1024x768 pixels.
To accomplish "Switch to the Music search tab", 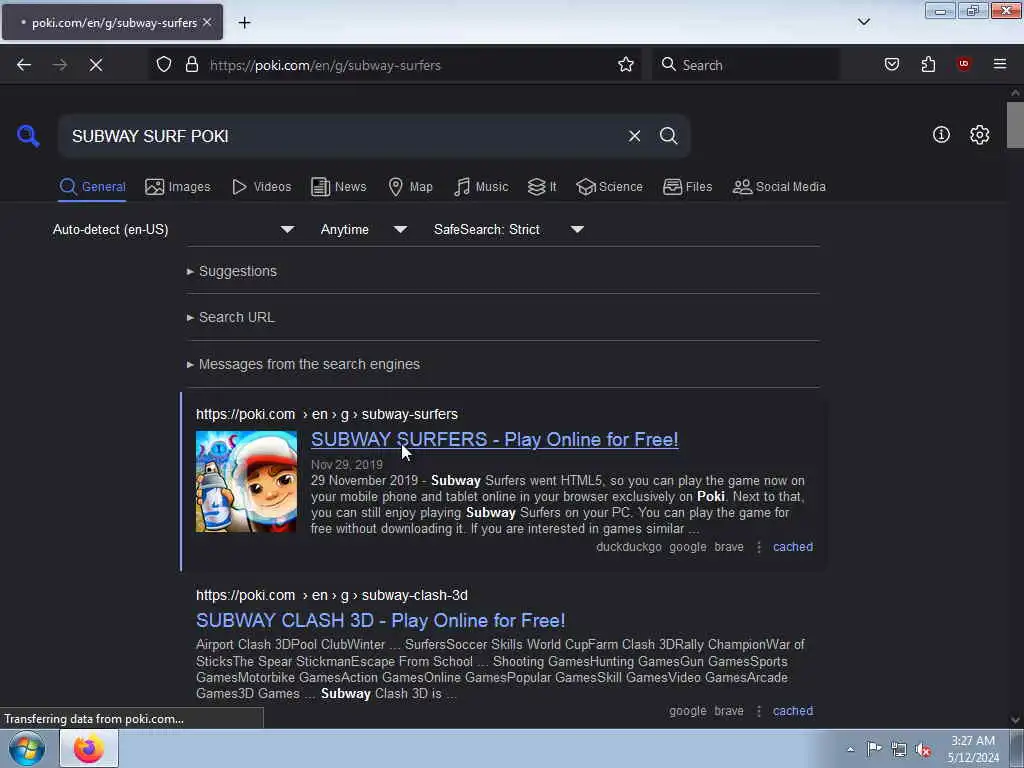I will [x=481, y=187].
